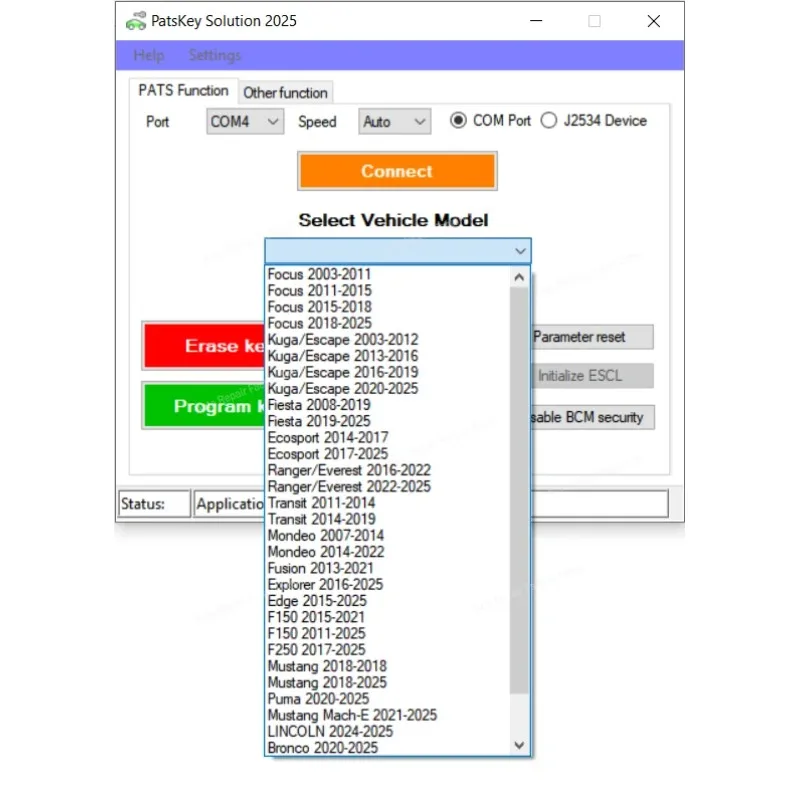Click the Parameter reset button
Image resolution: width=800 pixels, height=800 pixels.
click(x=592, y=337)
